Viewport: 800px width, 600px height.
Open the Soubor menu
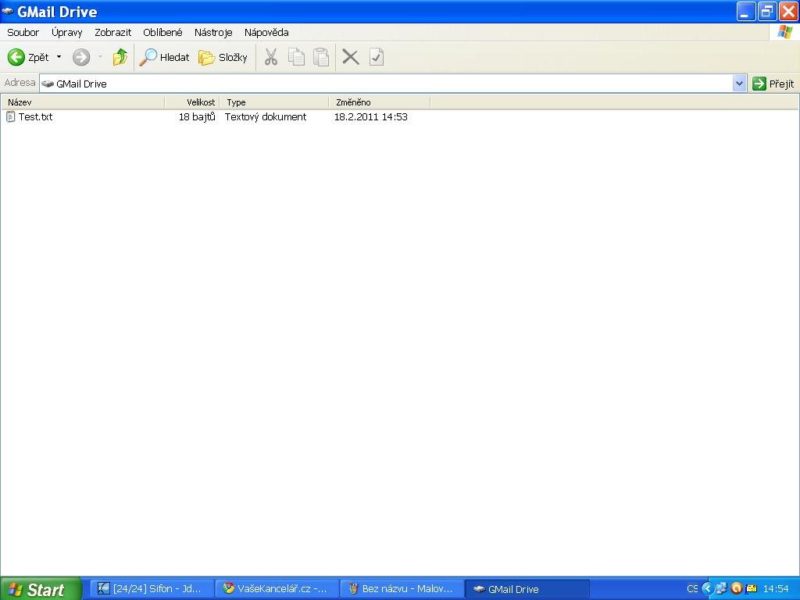pos(23,32)
